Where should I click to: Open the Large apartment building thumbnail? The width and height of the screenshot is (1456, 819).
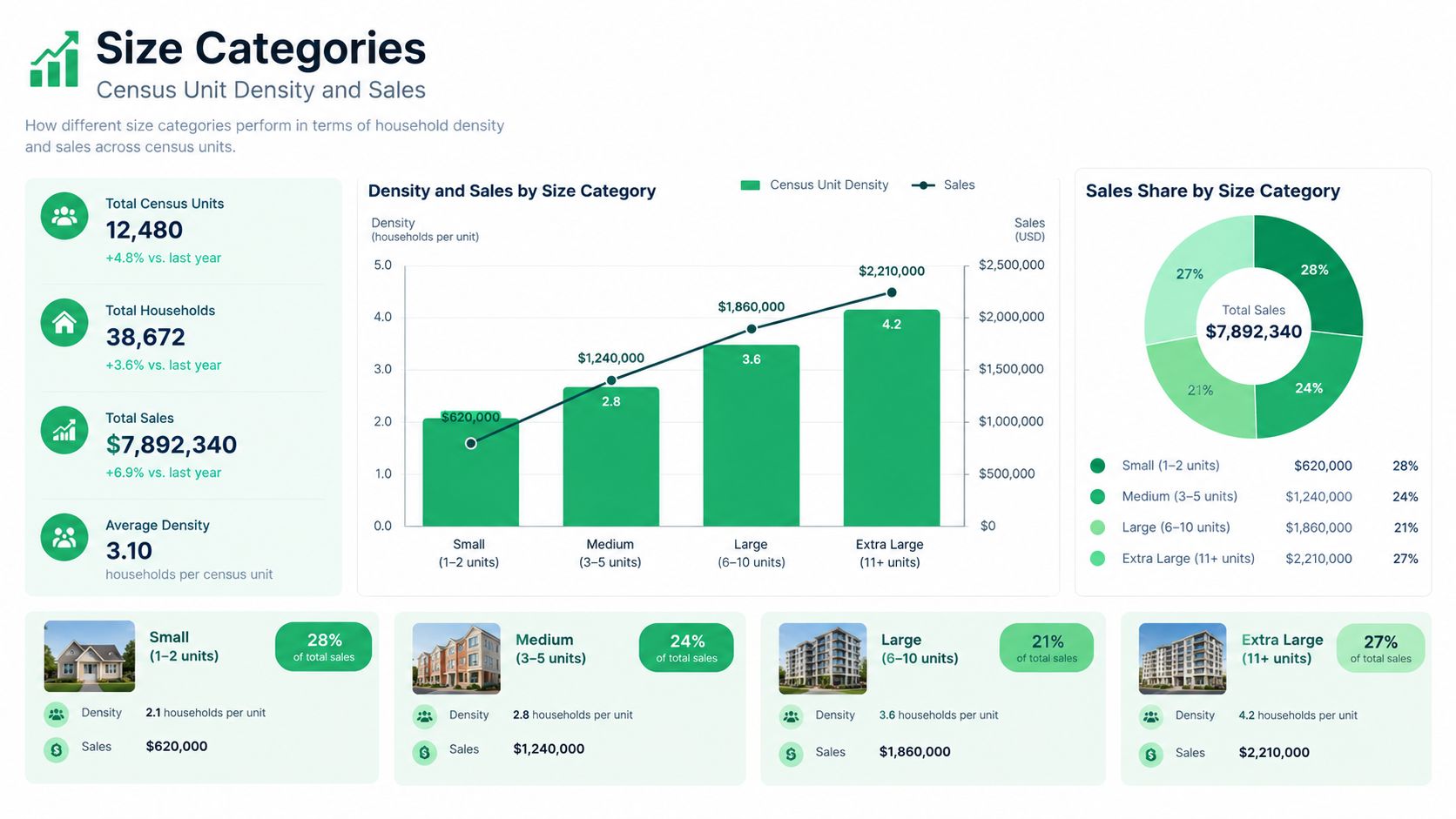[x=823, y=658]
